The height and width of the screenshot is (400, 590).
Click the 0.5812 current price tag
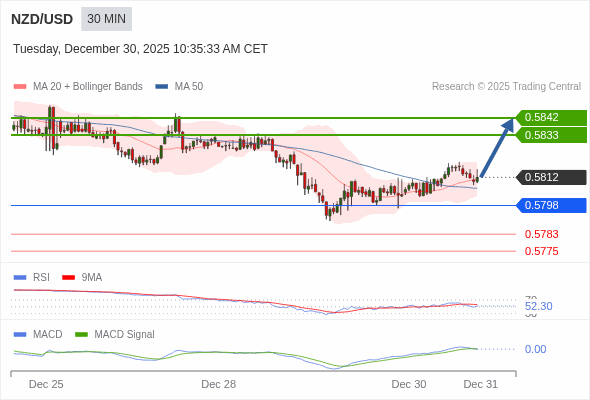(551, 177)
